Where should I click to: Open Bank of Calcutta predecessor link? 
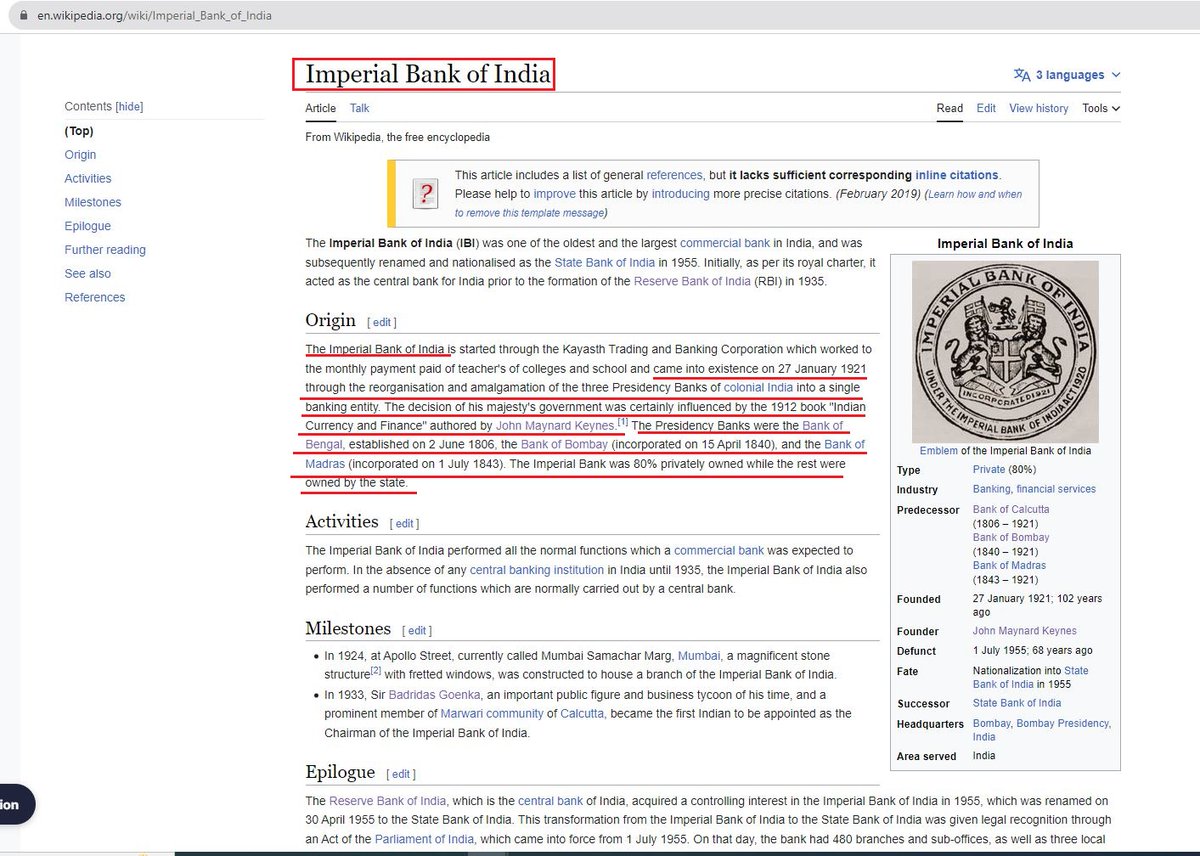click(1011, 510)
